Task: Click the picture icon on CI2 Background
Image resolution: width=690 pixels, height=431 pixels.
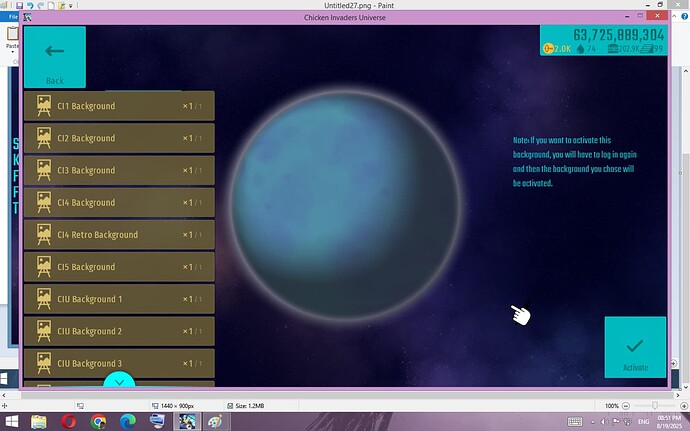Action: pos(44,138)
